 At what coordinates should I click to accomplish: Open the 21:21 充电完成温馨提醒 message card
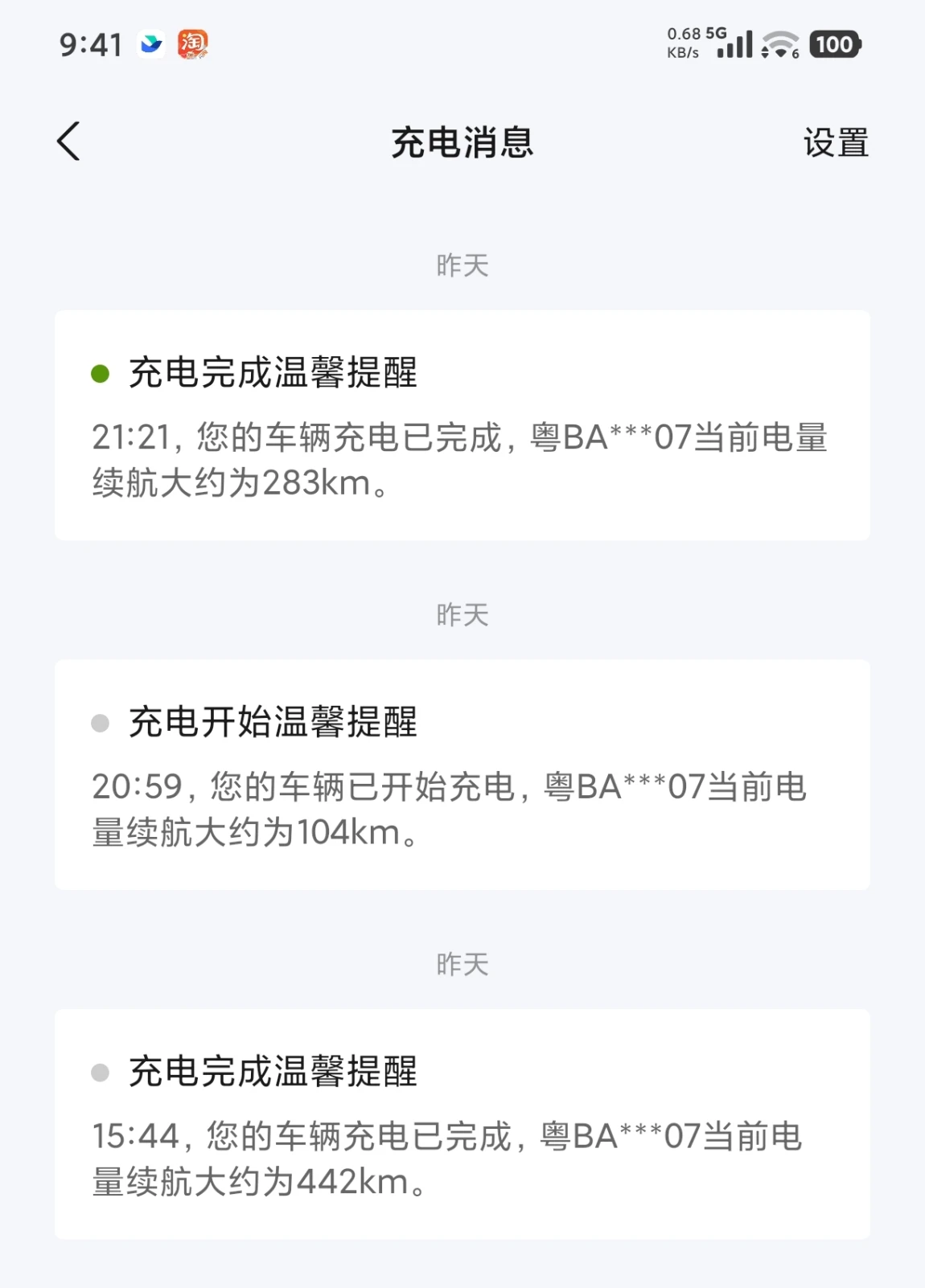point(462,425)
